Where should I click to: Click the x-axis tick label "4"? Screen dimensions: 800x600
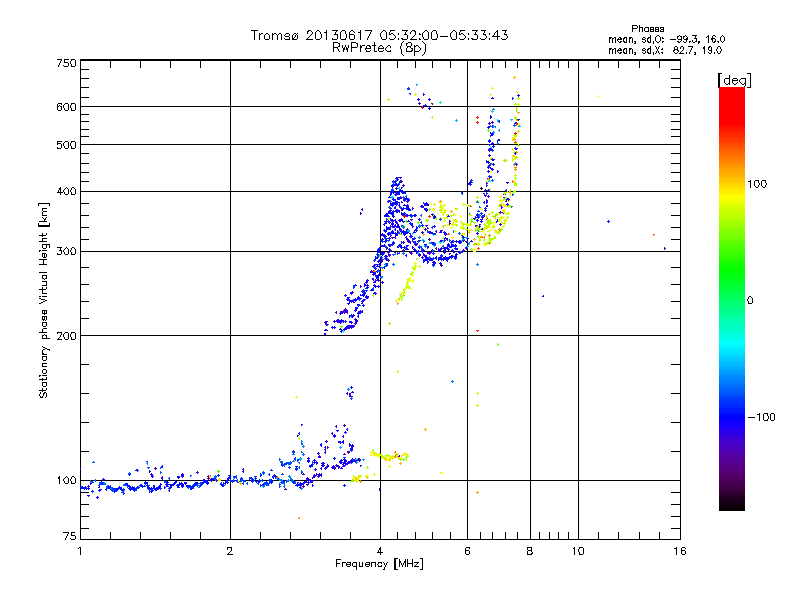tap(380, 551)
